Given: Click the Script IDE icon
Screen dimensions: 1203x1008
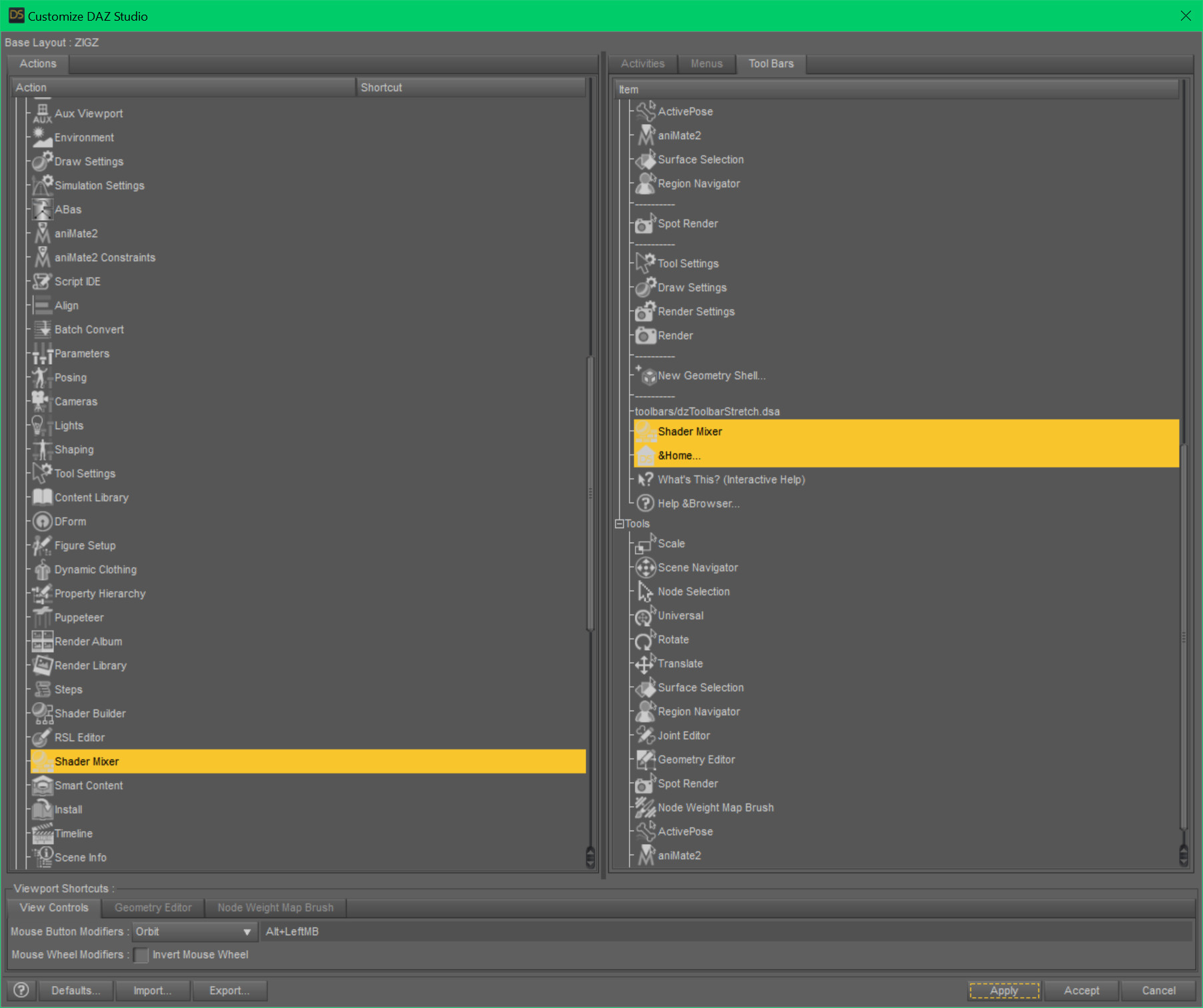Looking at the screenshot, I should tap(42, 281).
